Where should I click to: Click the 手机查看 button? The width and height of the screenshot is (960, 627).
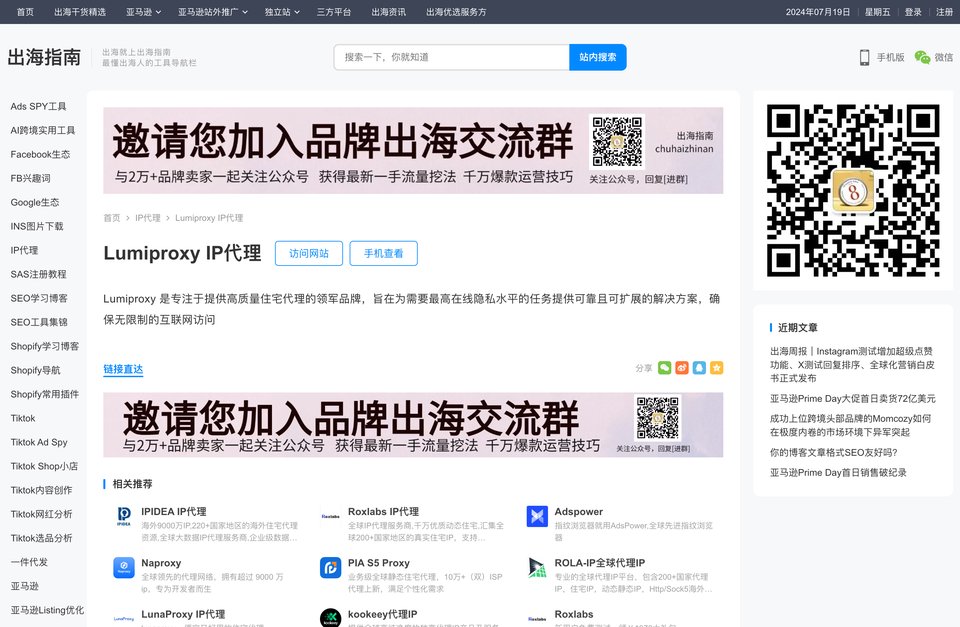point(383,253)
